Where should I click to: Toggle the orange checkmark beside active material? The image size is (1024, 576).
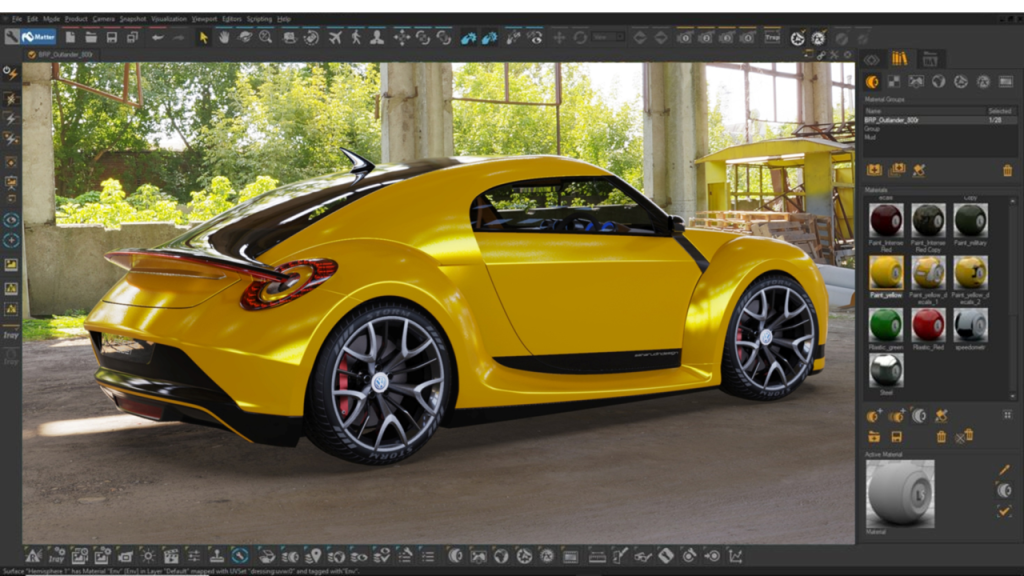pyautogui.click(x=1004, y=511)
